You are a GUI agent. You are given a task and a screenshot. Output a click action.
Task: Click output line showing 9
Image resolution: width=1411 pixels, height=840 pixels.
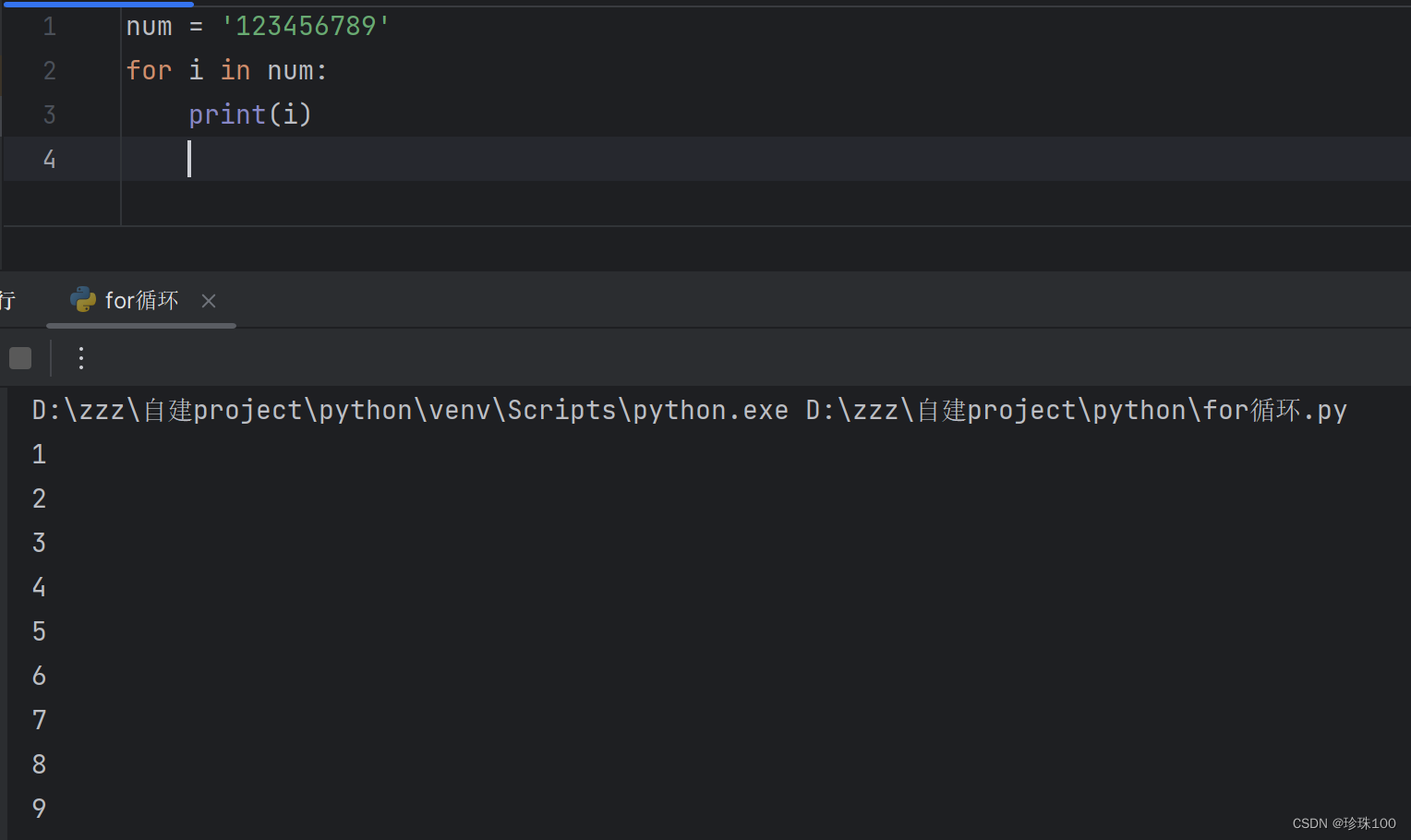coord(39,809)
